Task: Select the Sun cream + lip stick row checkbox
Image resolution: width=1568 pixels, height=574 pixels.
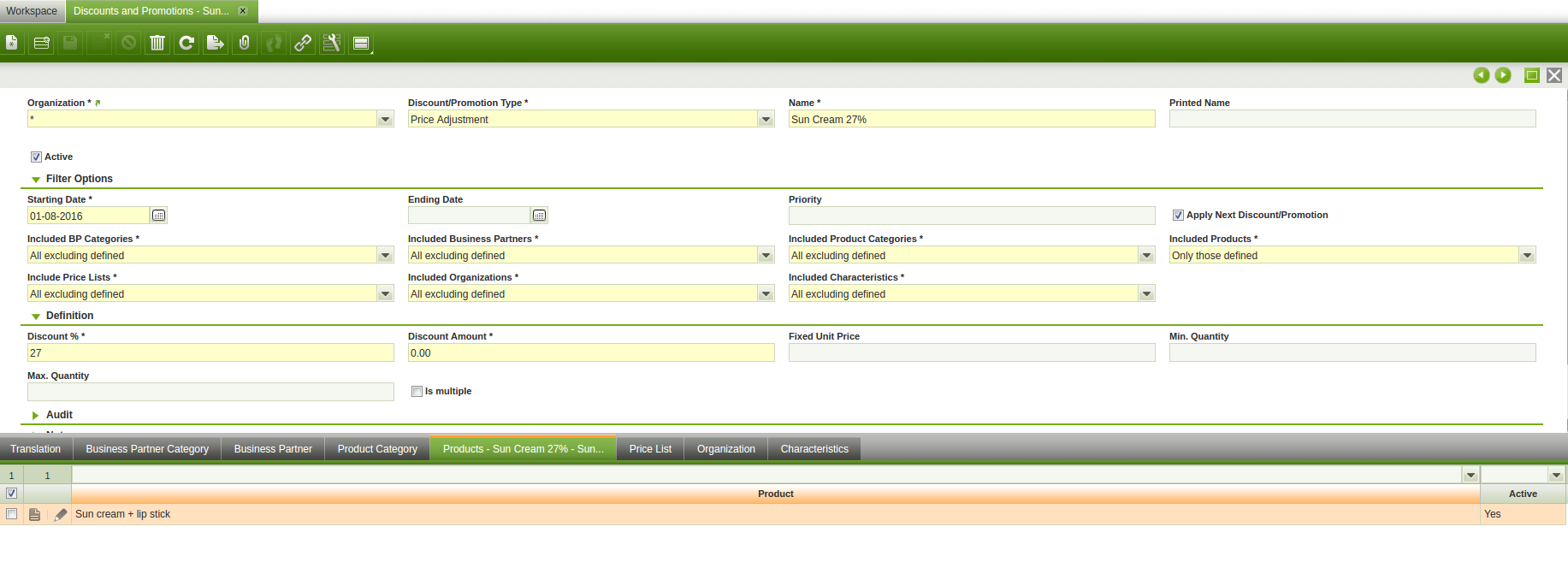Action: [x=11, y=513]
